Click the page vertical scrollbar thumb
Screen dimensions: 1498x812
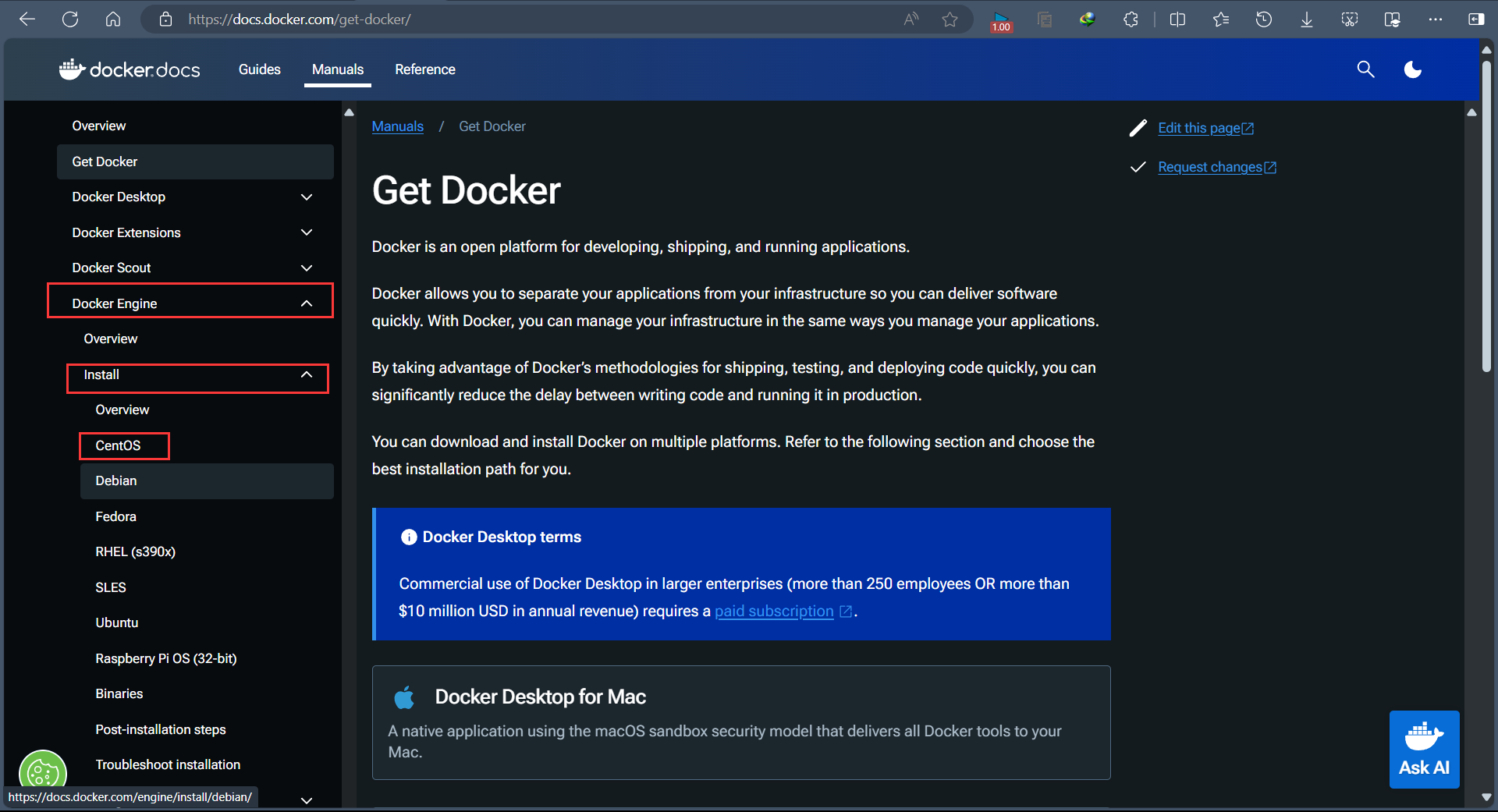point(1486,215)
